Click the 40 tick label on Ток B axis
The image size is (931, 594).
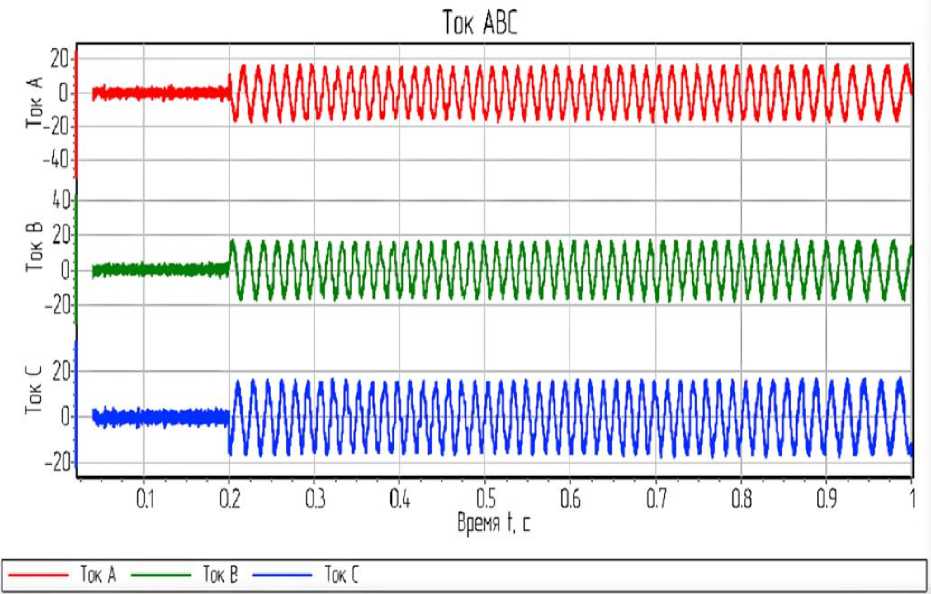pyautogui.click(x=62, y=201)
